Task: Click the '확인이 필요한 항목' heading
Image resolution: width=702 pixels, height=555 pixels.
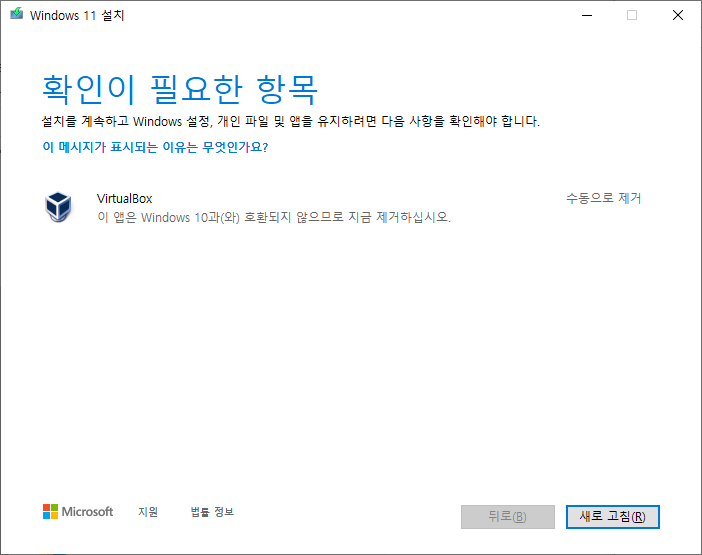Action: point(180,90)
